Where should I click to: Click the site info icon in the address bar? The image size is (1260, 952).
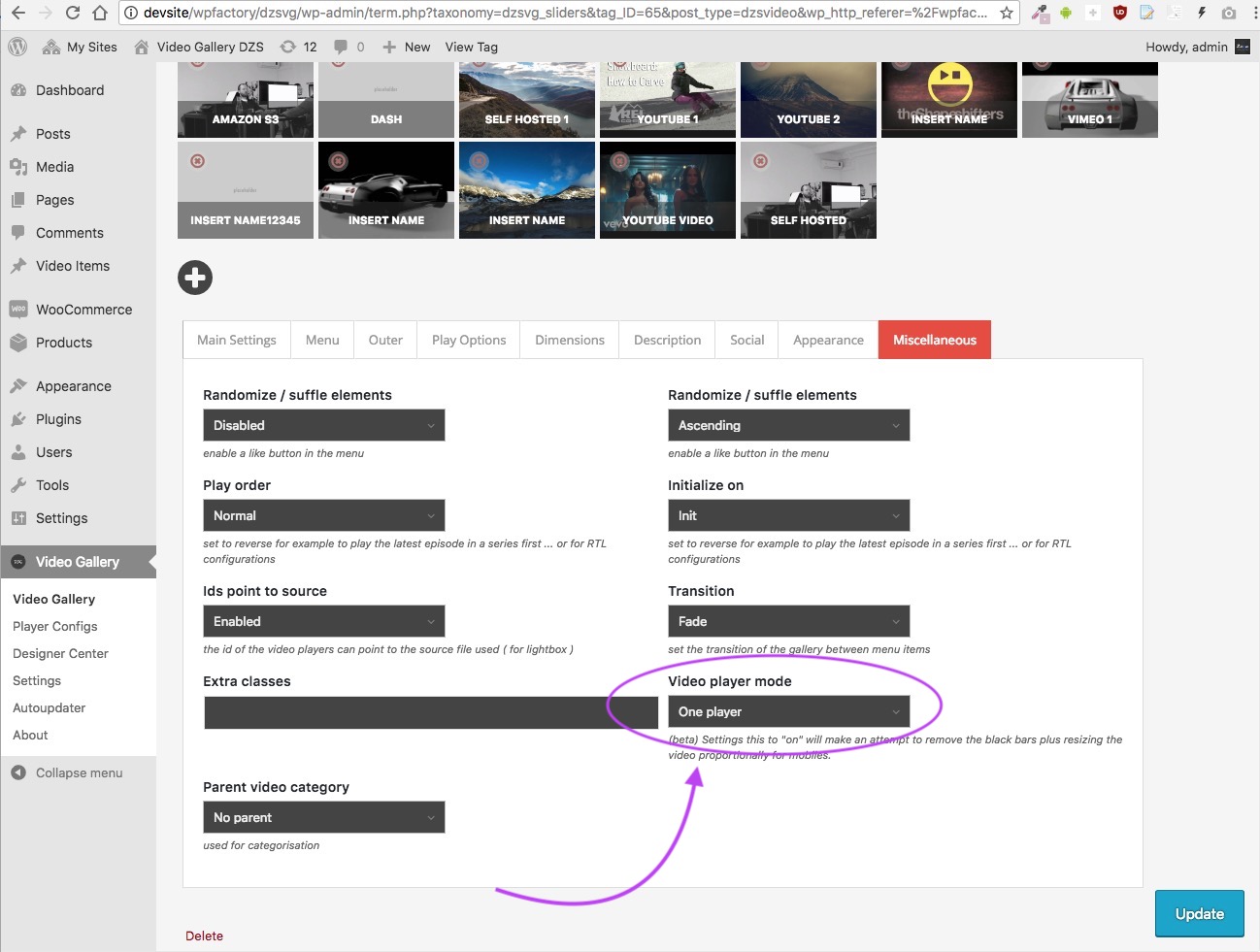131,13
